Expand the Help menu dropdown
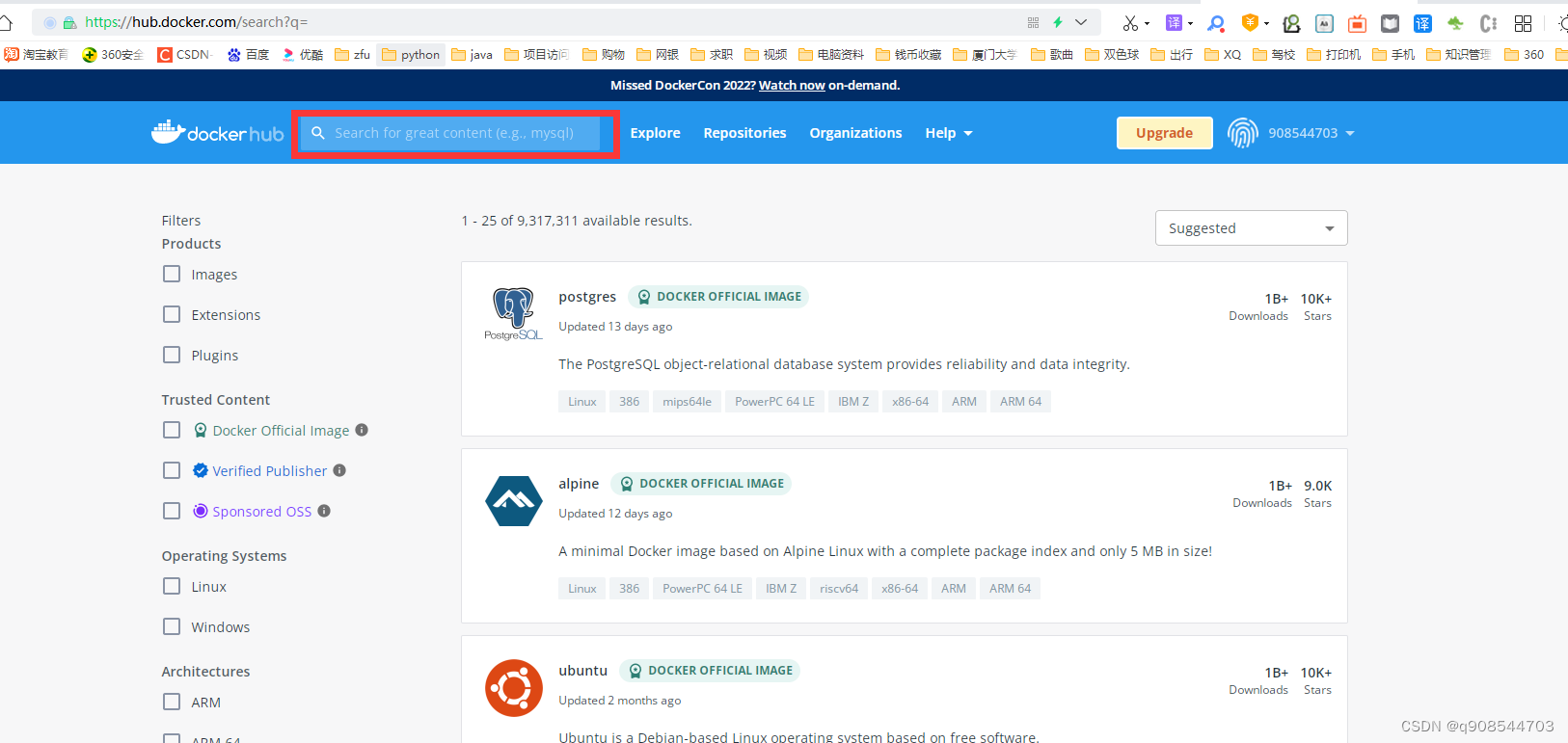The image size is (1568, 743). 949,133
